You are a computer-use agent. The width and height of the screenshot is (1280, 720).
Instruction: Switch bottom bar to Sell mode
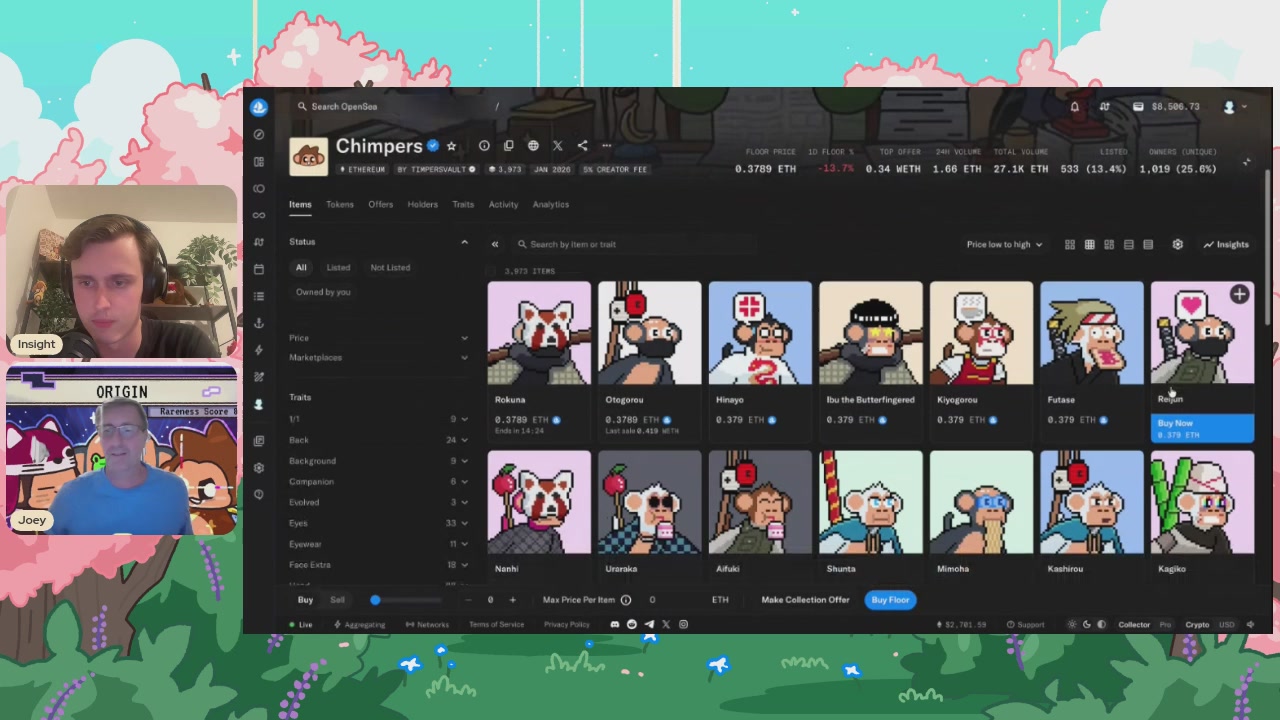coord(337,600)
